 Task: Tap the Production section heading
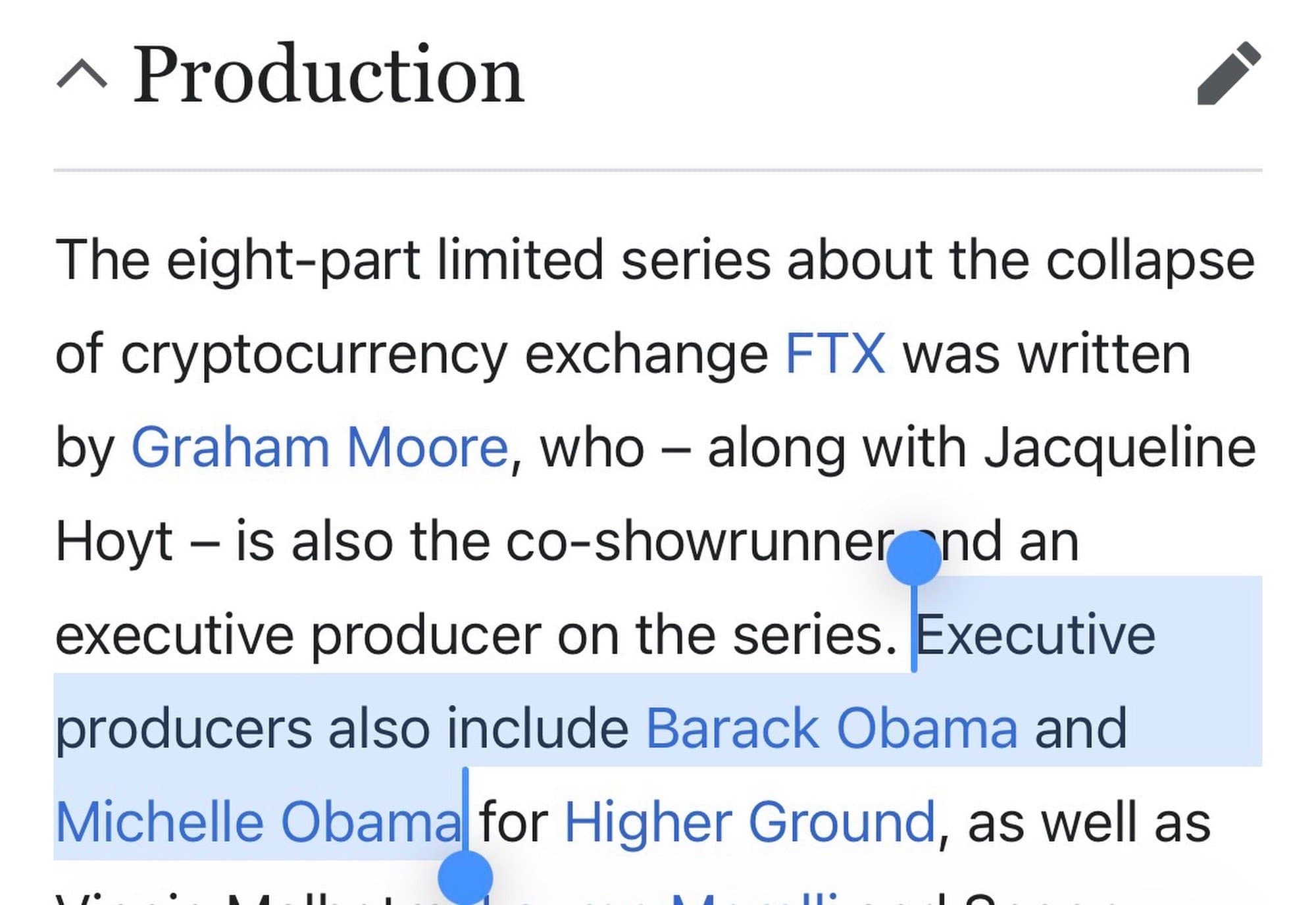point(328,73)
